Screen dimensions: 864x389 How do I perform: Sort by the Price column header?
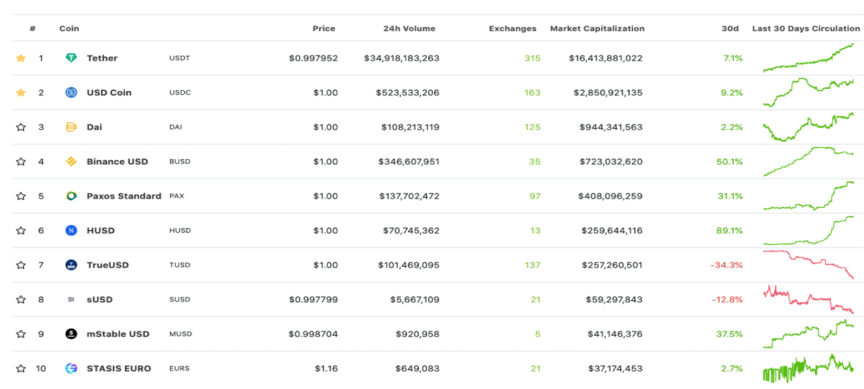click(323, 29)
